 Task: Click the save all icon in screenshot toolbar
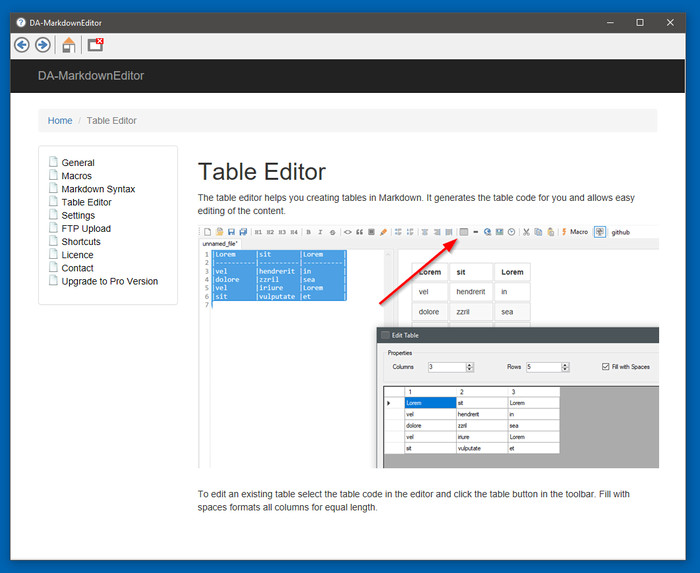pos(243,232)
